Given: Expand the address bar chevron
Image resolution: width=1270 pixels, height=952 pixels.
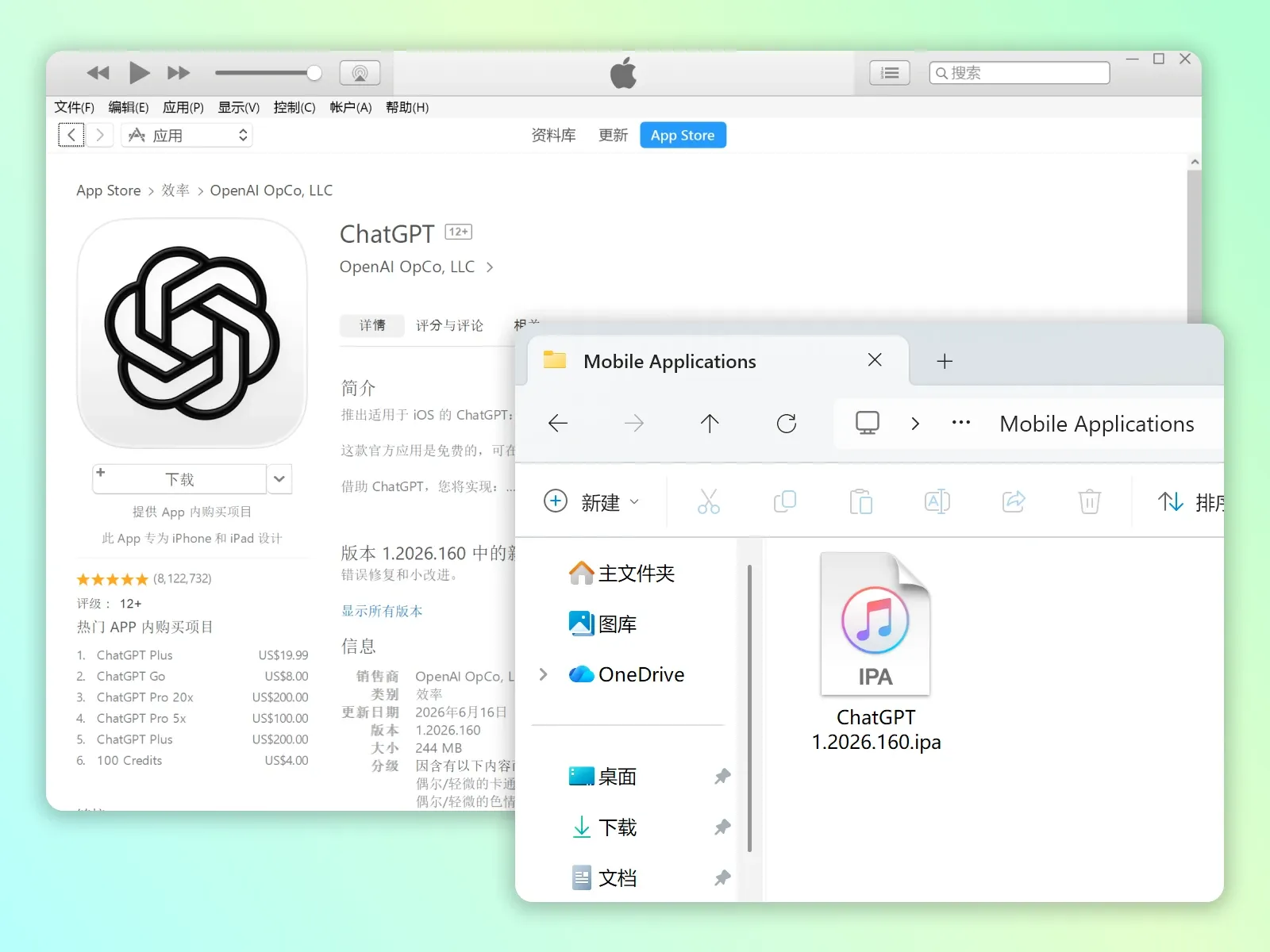Looking at the screenshot, I should (915, 424).
